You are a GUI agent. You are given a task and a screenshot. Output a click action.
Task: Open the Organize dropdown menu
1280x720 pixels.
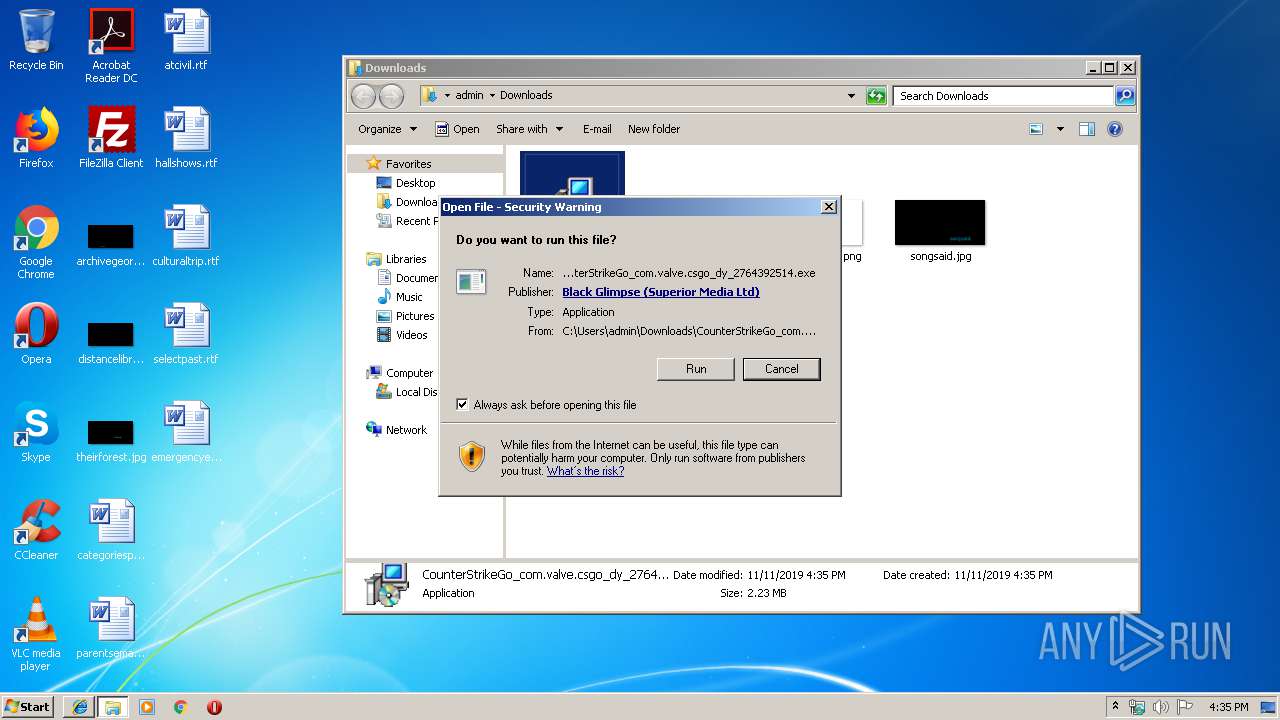(x=387, y=129)
